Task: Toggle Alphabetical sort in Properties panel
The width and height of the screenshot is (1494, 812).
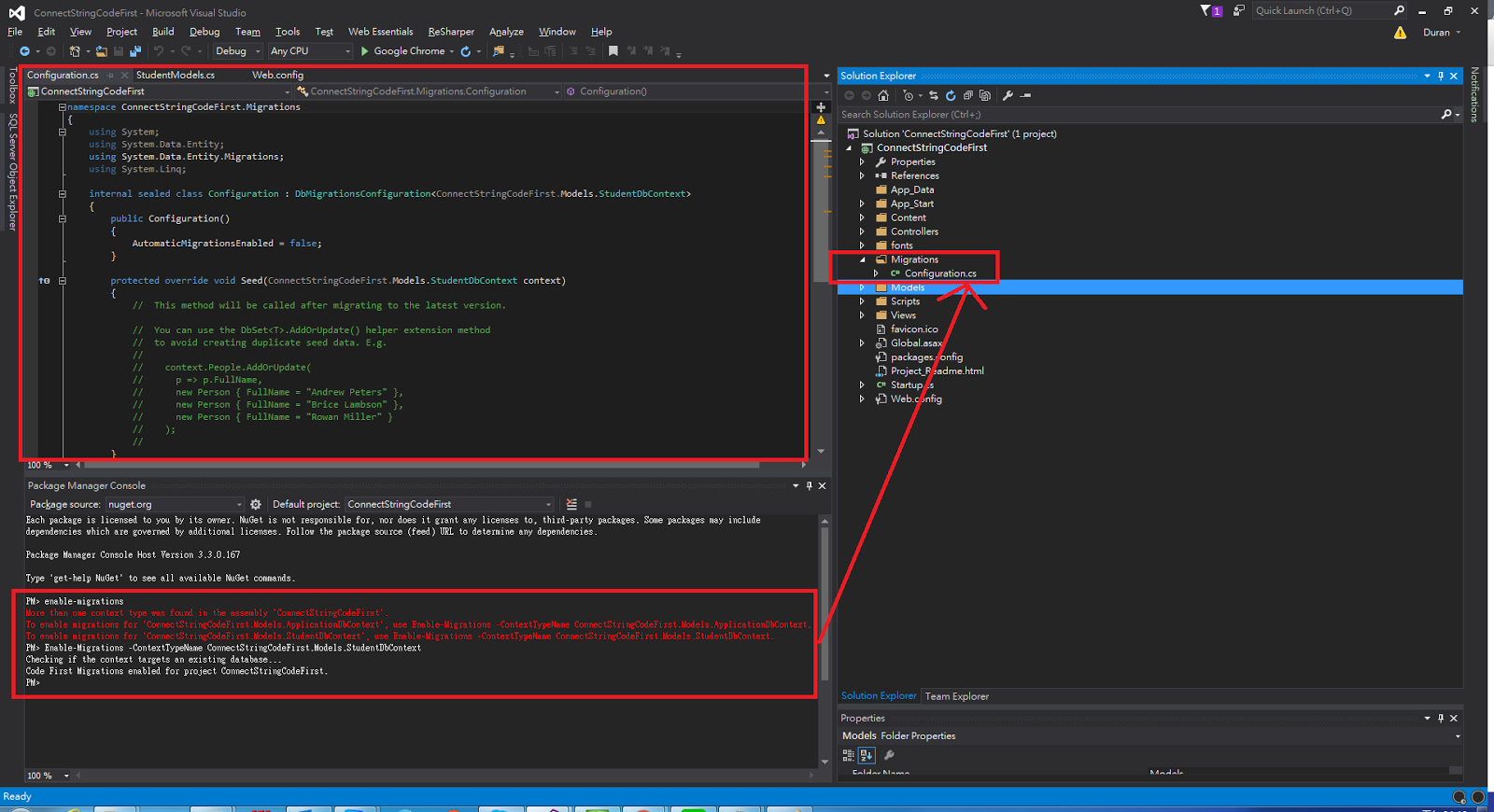Action: coord(867,755)
